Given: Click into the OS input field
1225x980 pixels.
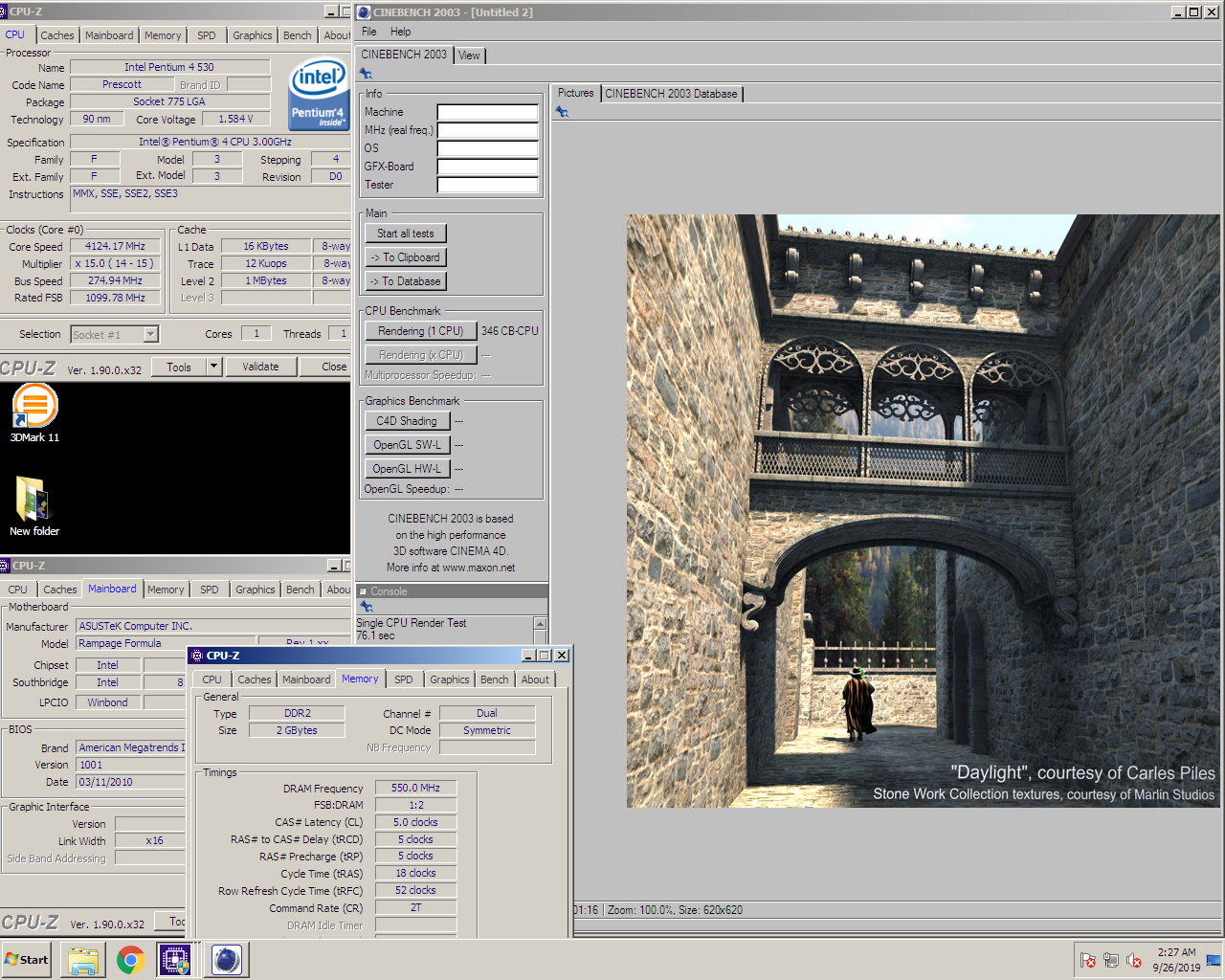Looking at the screenshot, I should (x=487, y=148).
